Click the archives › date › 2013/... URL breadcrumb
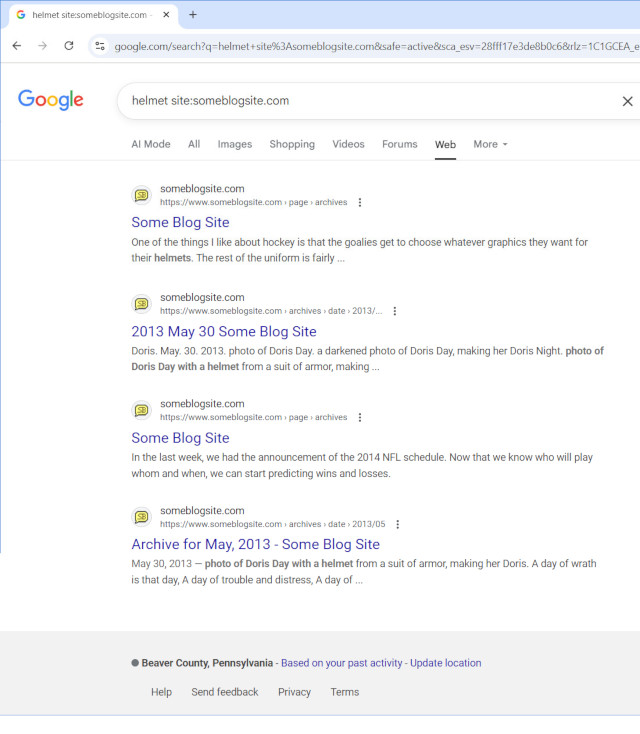Image resolution: width=640 pixels, height=734 pixels. (271, 311)
